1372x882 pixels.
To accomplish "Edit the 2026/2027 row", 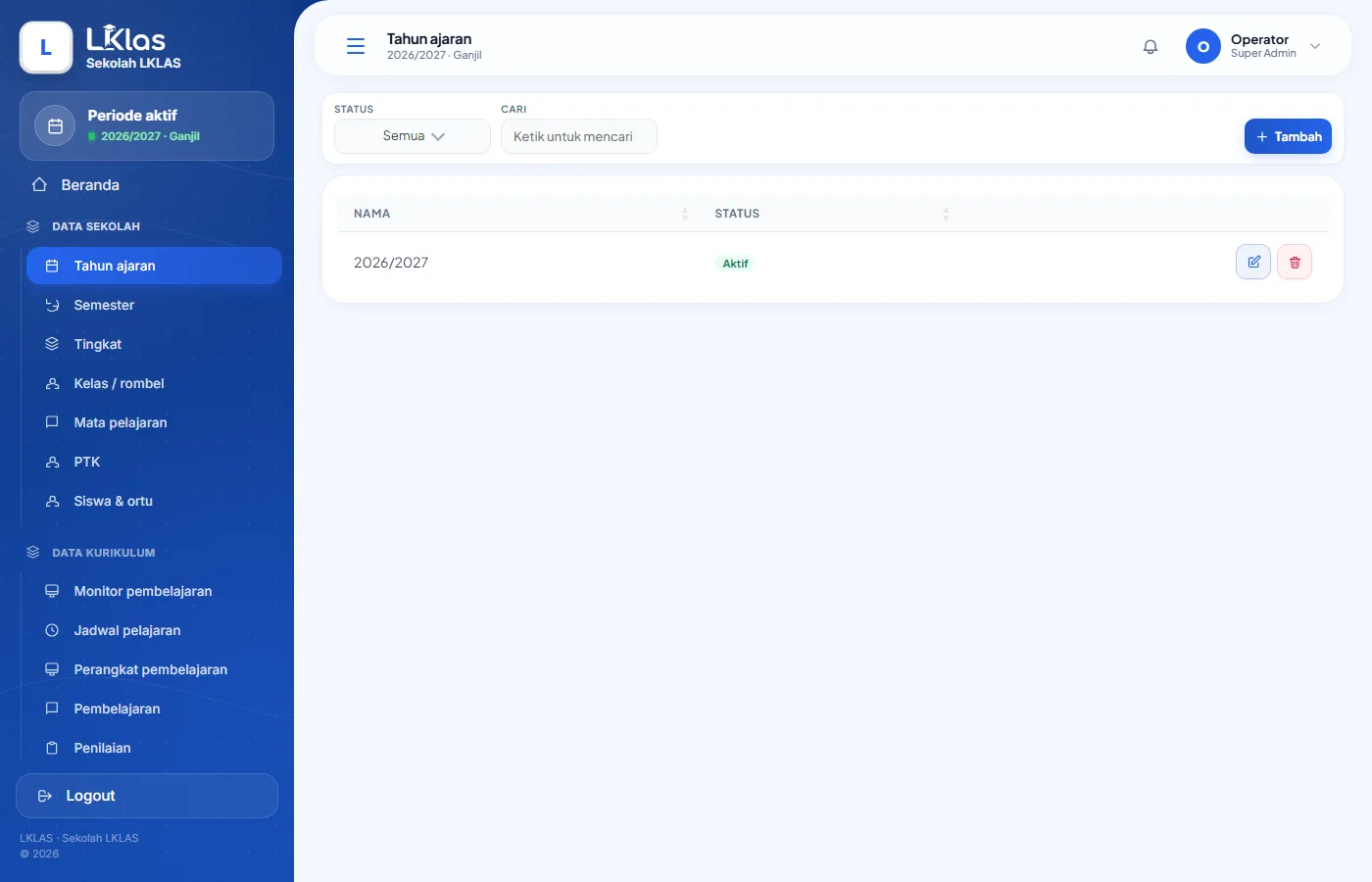I will click(x=1253, y=262).
